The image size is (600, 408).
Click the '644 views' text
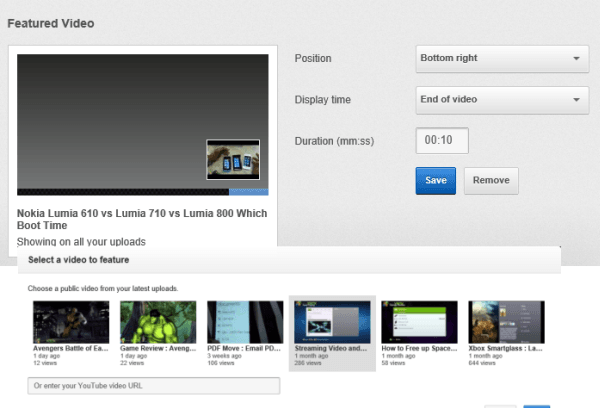click(482, 363)
